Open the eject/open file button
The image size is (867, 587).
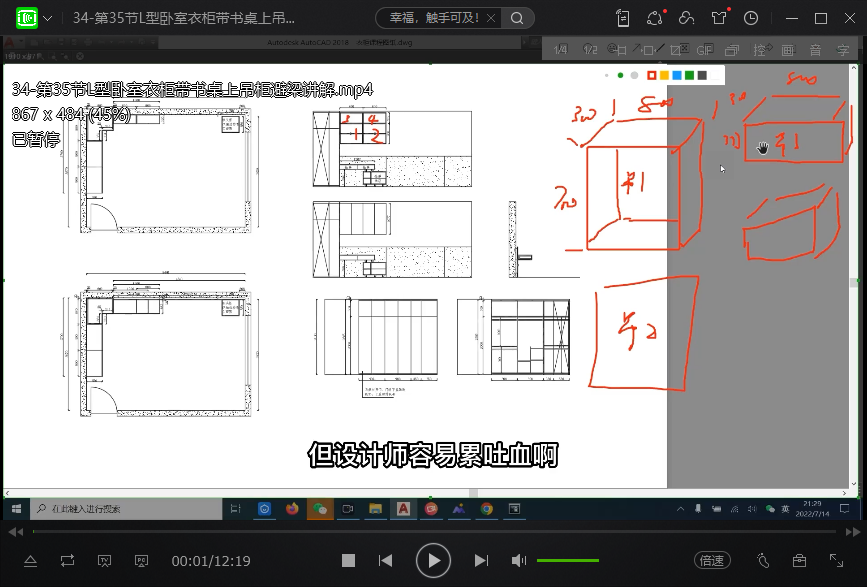point(30,561)
